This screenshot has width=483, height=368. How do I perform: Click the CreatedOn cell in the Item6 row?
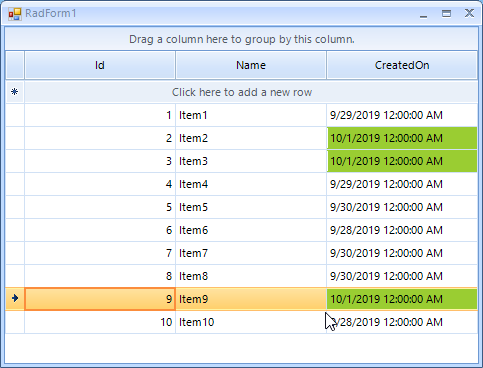pos(402,230)
